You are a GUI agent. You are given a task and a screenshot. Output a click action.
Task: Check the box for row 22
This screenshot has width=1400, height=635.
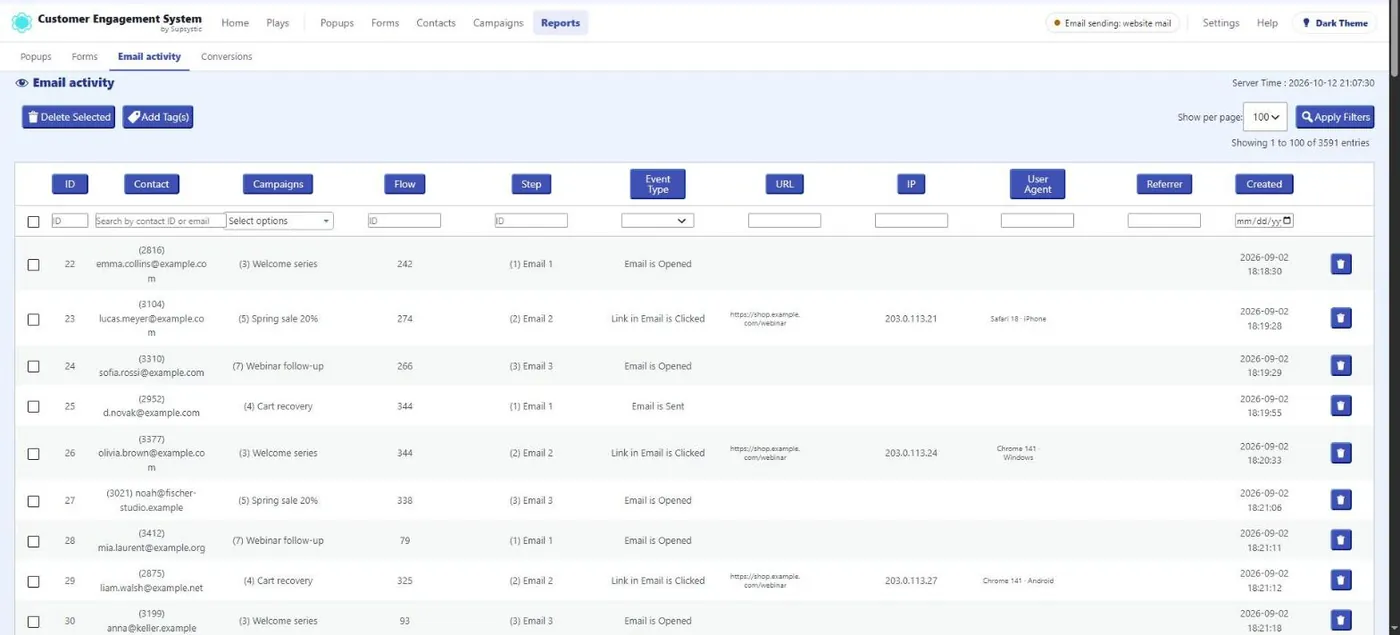coord(33,265)
